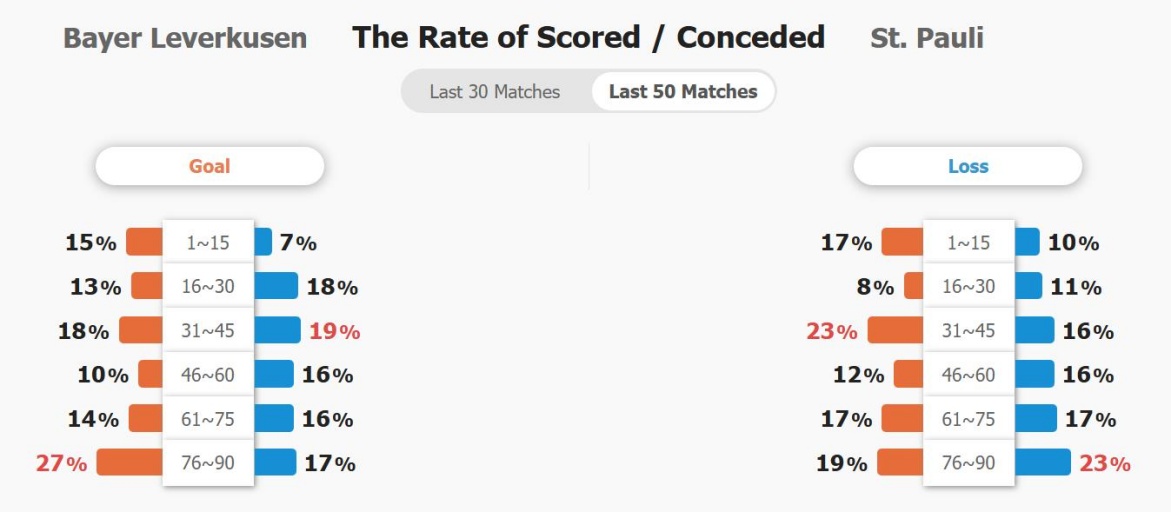Switch to Last 30 Matches view

494,92
